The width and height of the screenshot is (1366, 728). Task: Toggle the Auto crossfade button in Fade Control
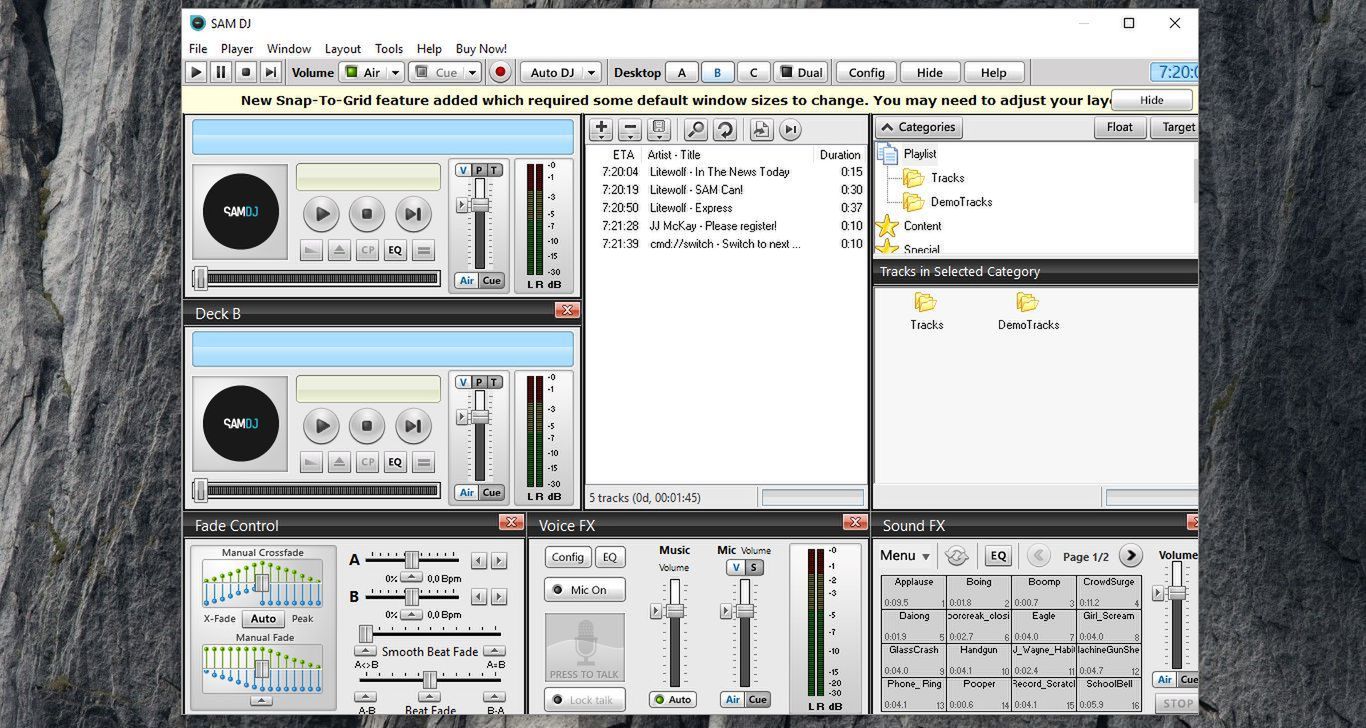263,619
